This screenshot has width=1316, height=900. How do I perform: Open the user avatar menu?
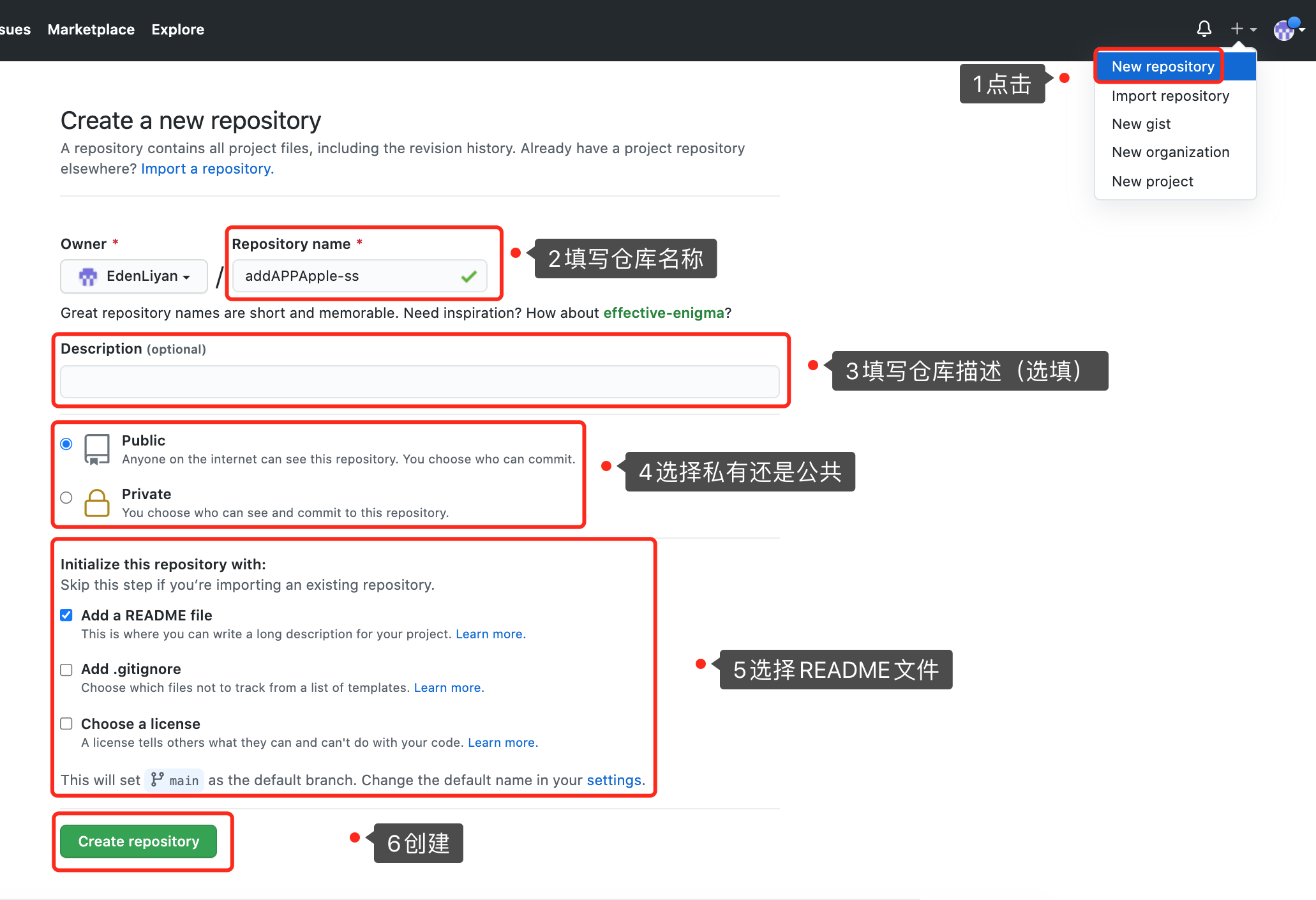click(x=1289, y=29)
